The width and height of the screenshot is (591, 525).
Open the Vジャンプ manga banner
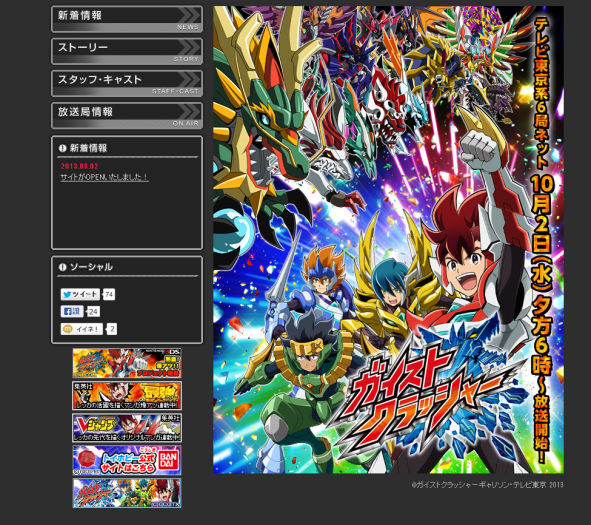tap(127, 428)
